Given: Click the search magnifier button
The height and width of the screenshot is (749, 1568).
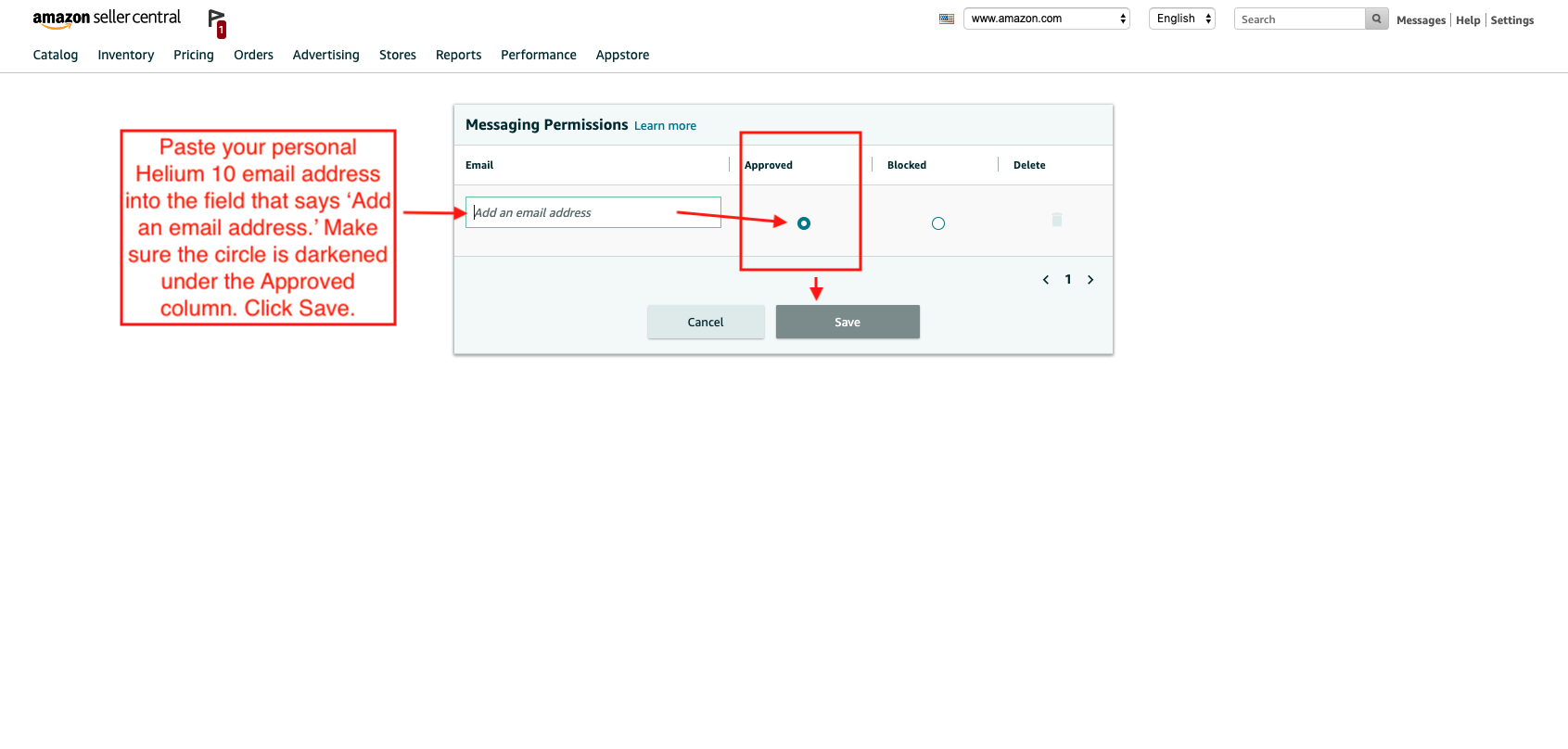Looking at the screenshot, I should [1376, 19].
